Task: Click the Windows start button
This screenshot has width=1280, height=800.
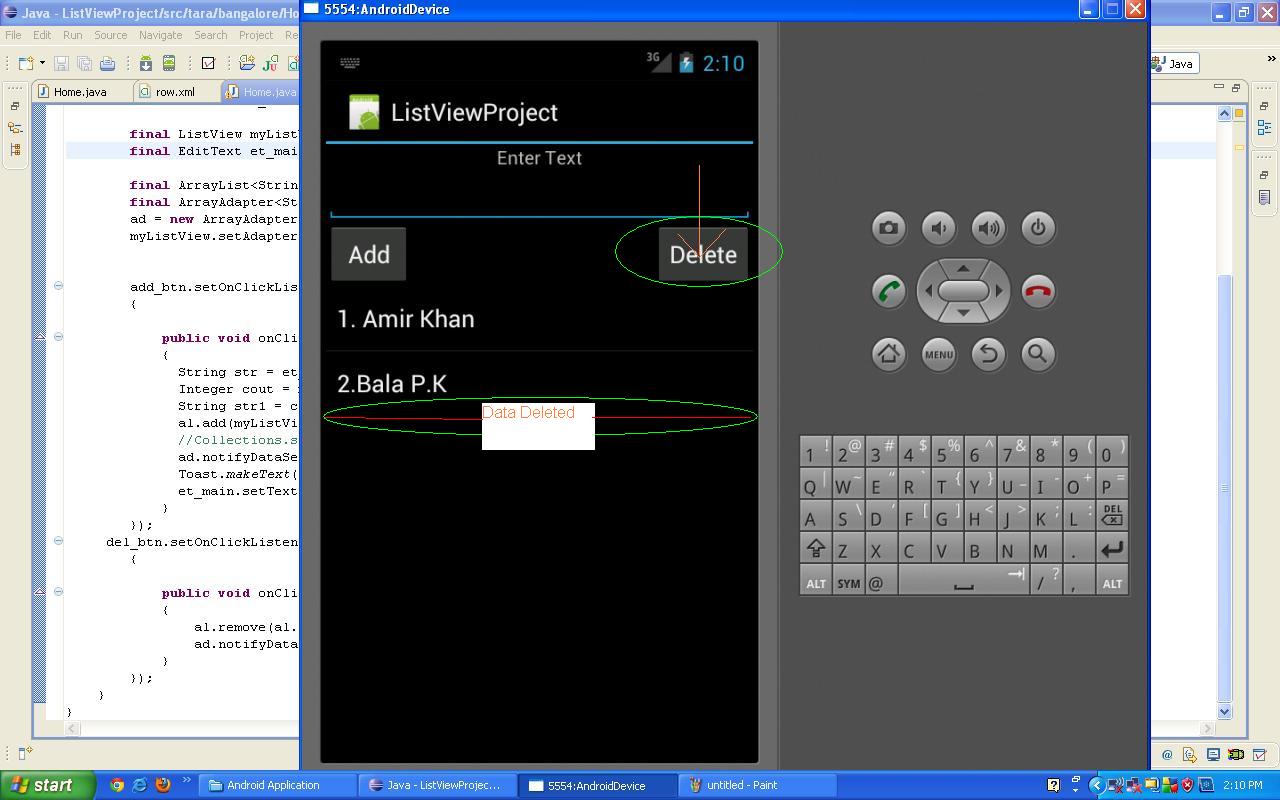Action: click(47, 785)
